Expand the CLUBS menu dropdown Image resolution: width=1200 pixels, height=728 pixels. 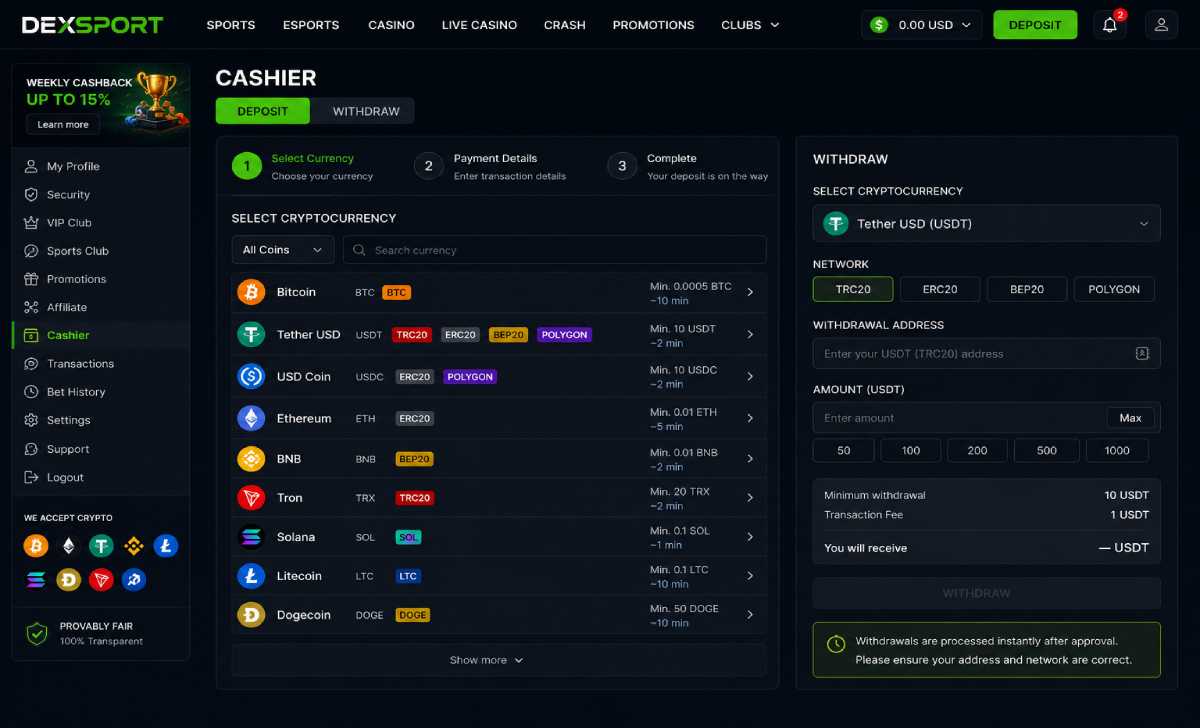click(x=751, y=25)
